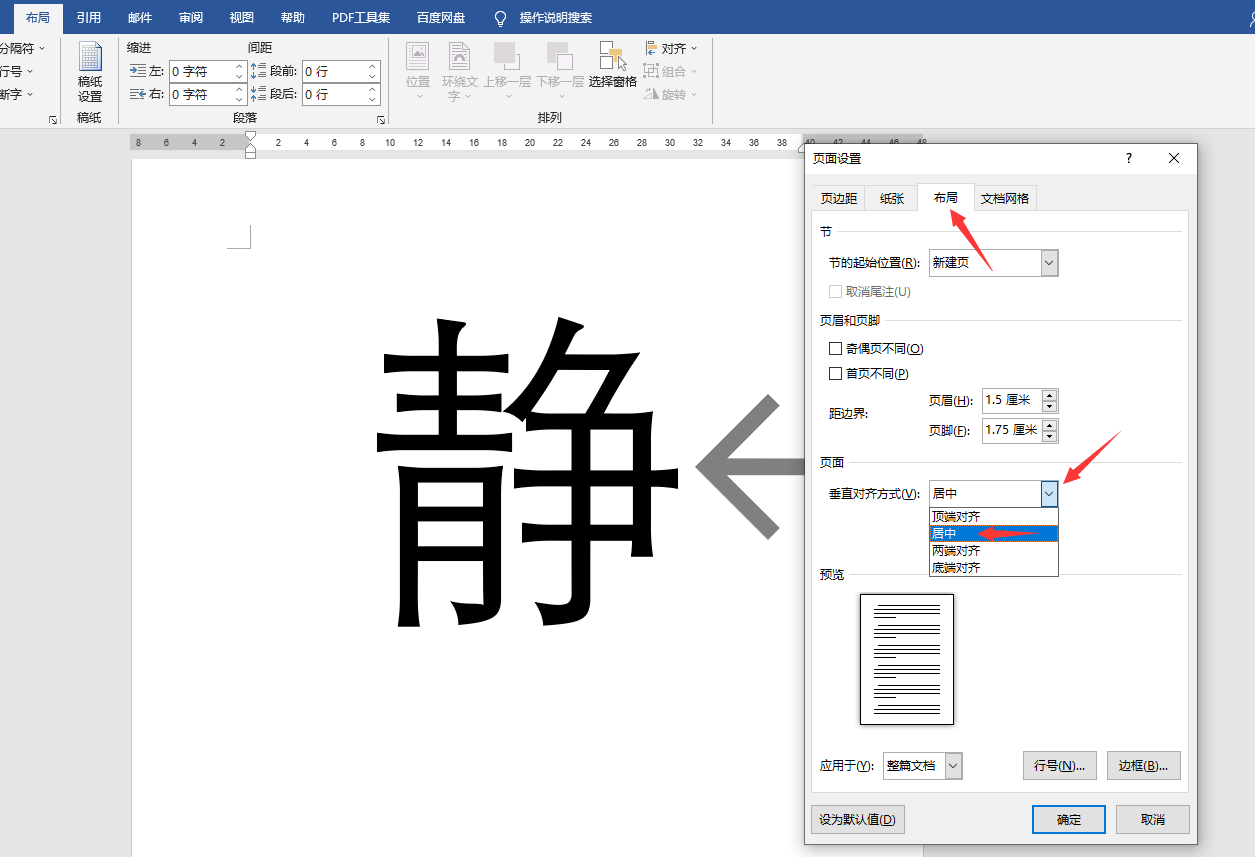The height and width of the screenshot is (857, 1255).
Task: Switch to the 文档网格 tab
Action: coord(1005,197)
